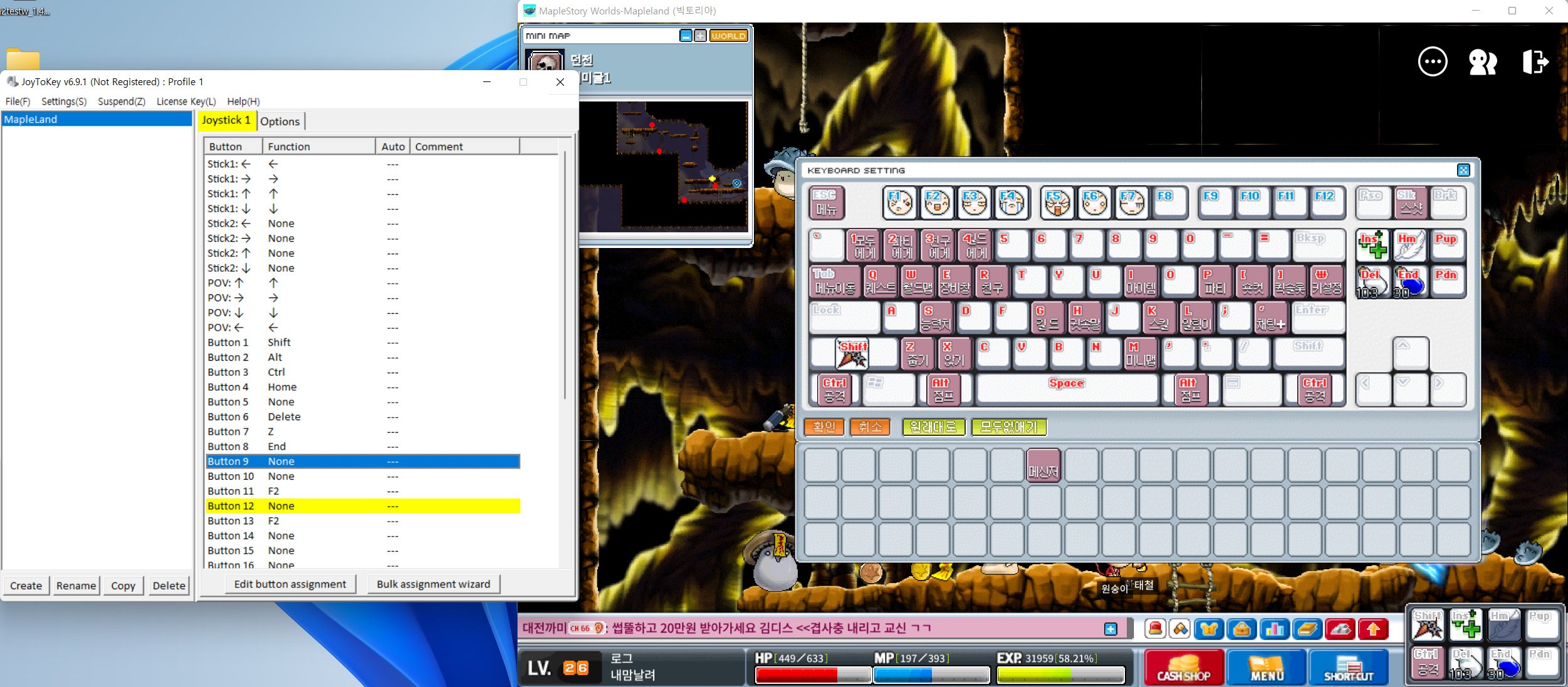
Task: Click the Function column header
Action: click(319, 147)
